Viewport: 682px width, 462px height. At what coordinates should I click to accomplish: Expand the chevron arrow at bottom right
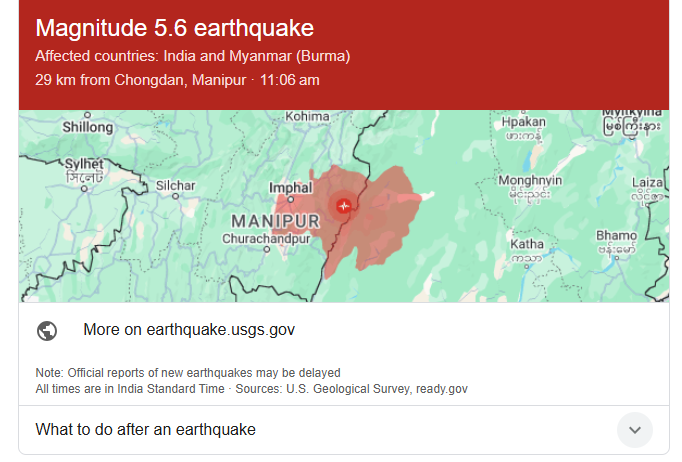pos(634,430)
